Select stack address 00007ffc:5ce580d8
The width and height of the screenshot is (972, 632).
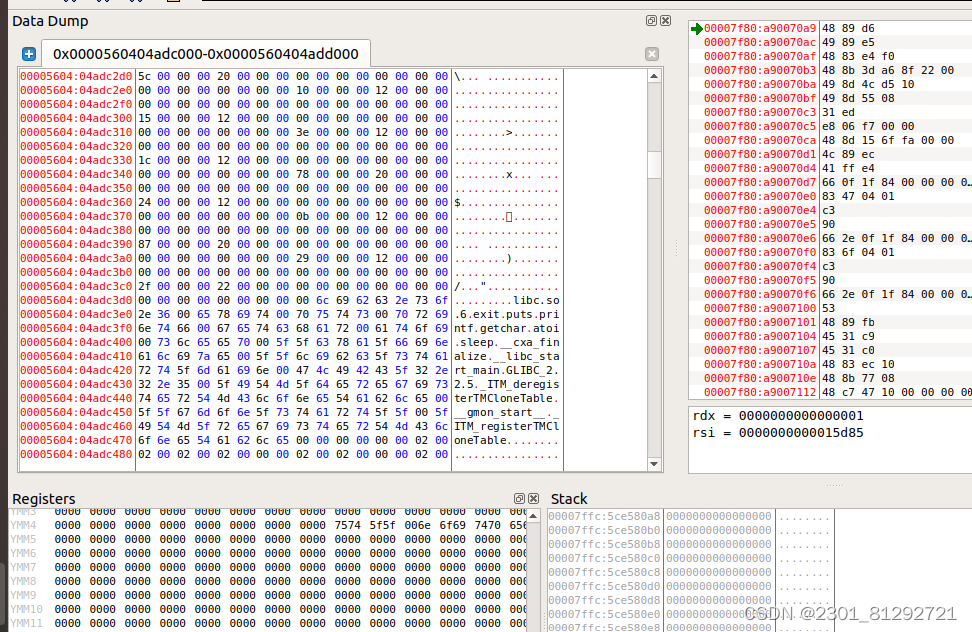point(604,600)
